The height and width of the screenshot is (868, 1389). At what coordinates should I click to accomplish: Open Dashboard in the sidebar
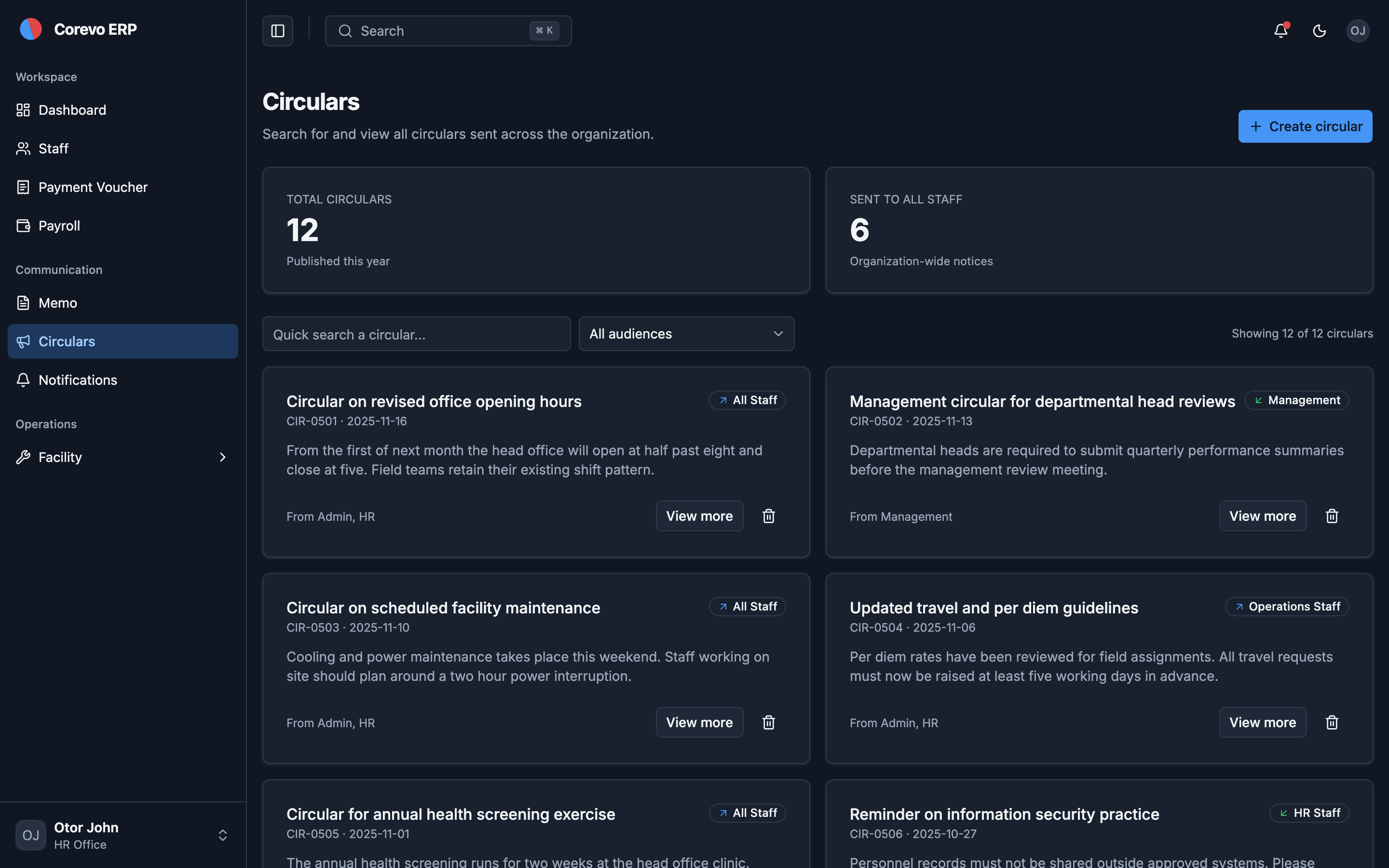point(123,109)
